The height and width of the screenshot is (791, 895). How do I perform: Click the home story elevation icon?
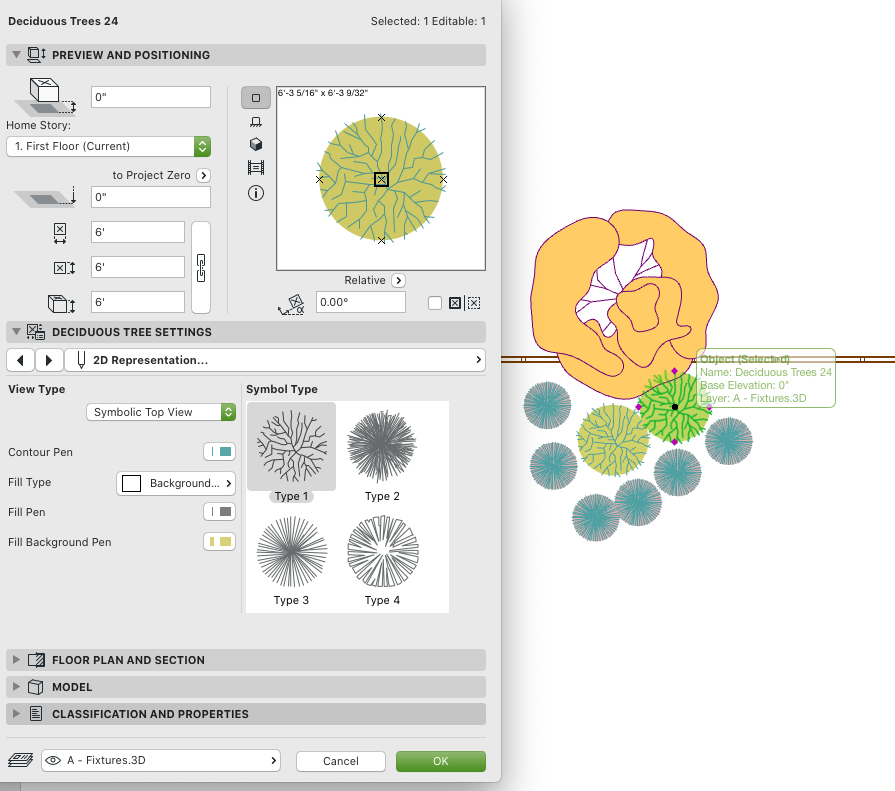point(46,97)
